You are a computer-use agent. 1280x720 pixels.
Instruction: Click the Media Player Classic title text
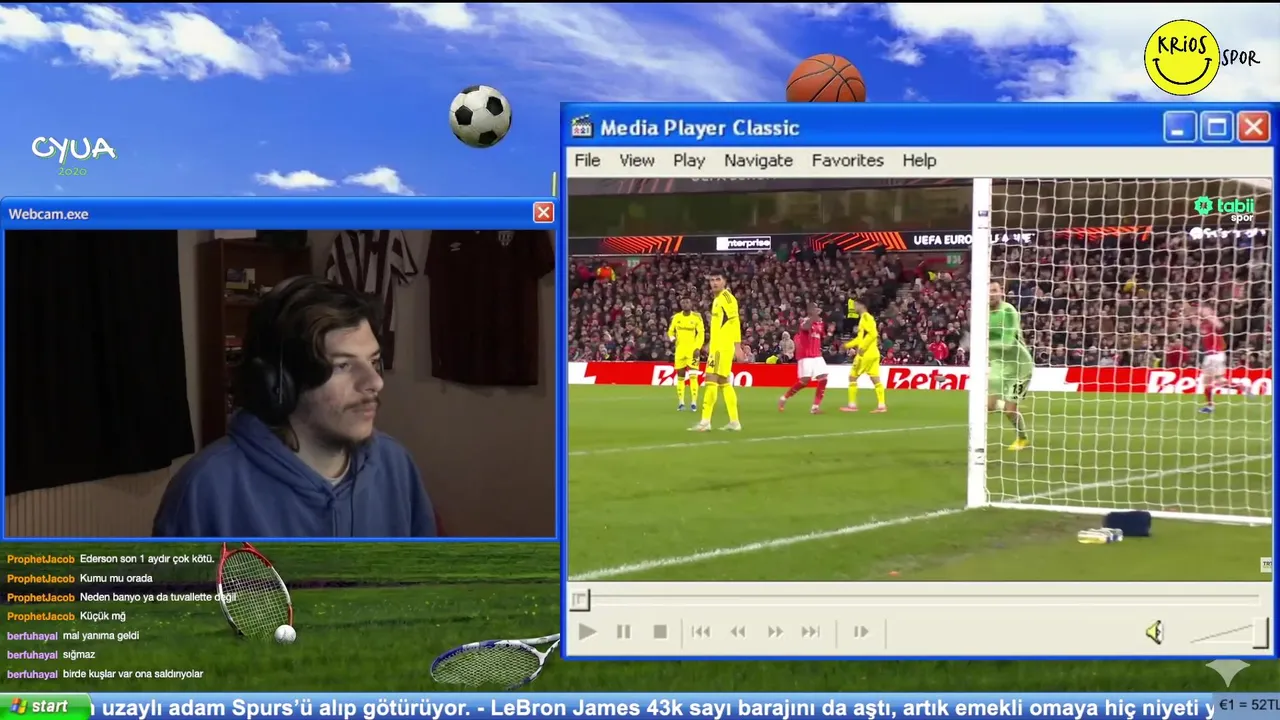click(x=699, y=128)
